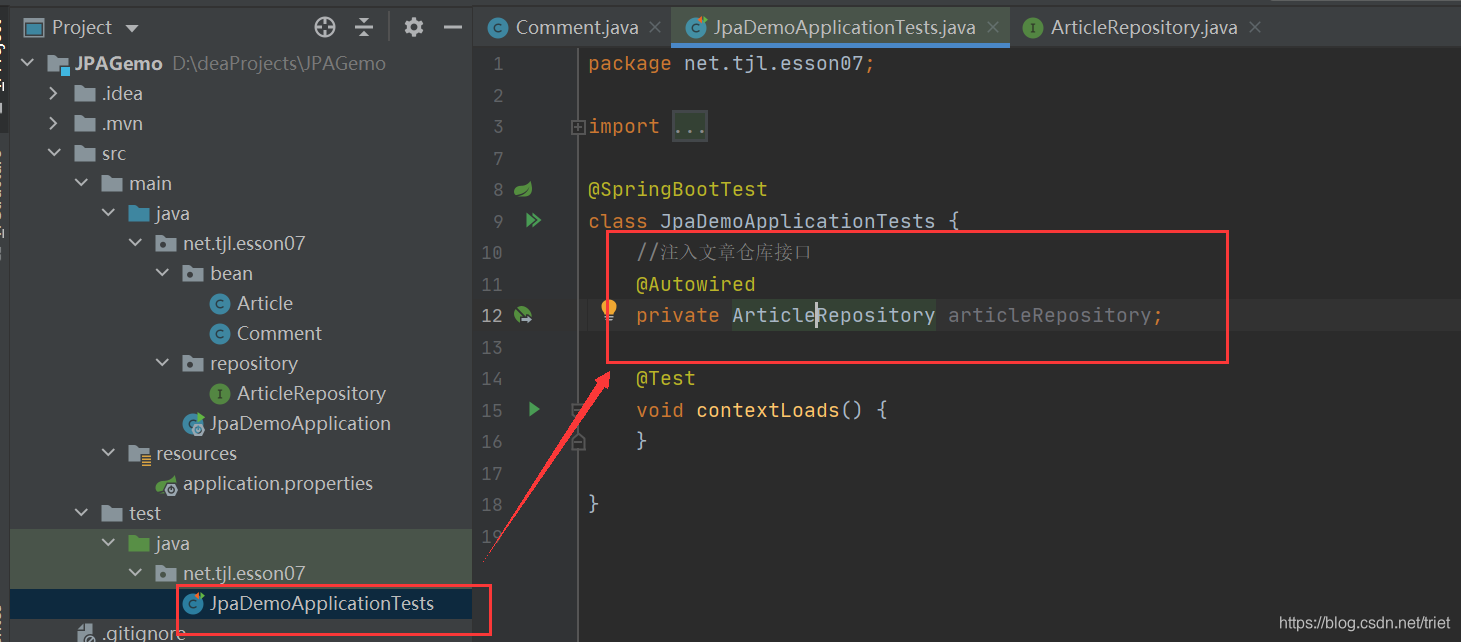Collapse the bean package

[162, 273]
